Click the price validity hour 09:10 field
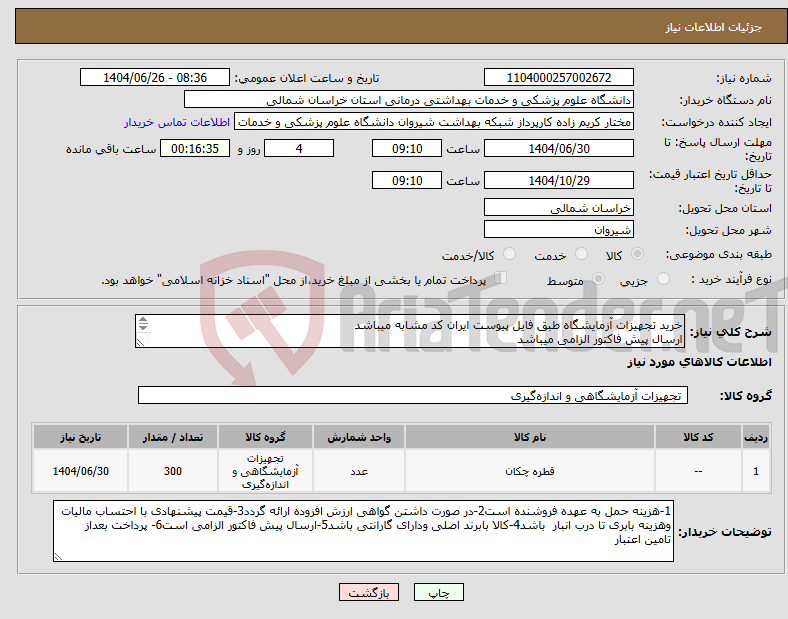 [407, 180]
